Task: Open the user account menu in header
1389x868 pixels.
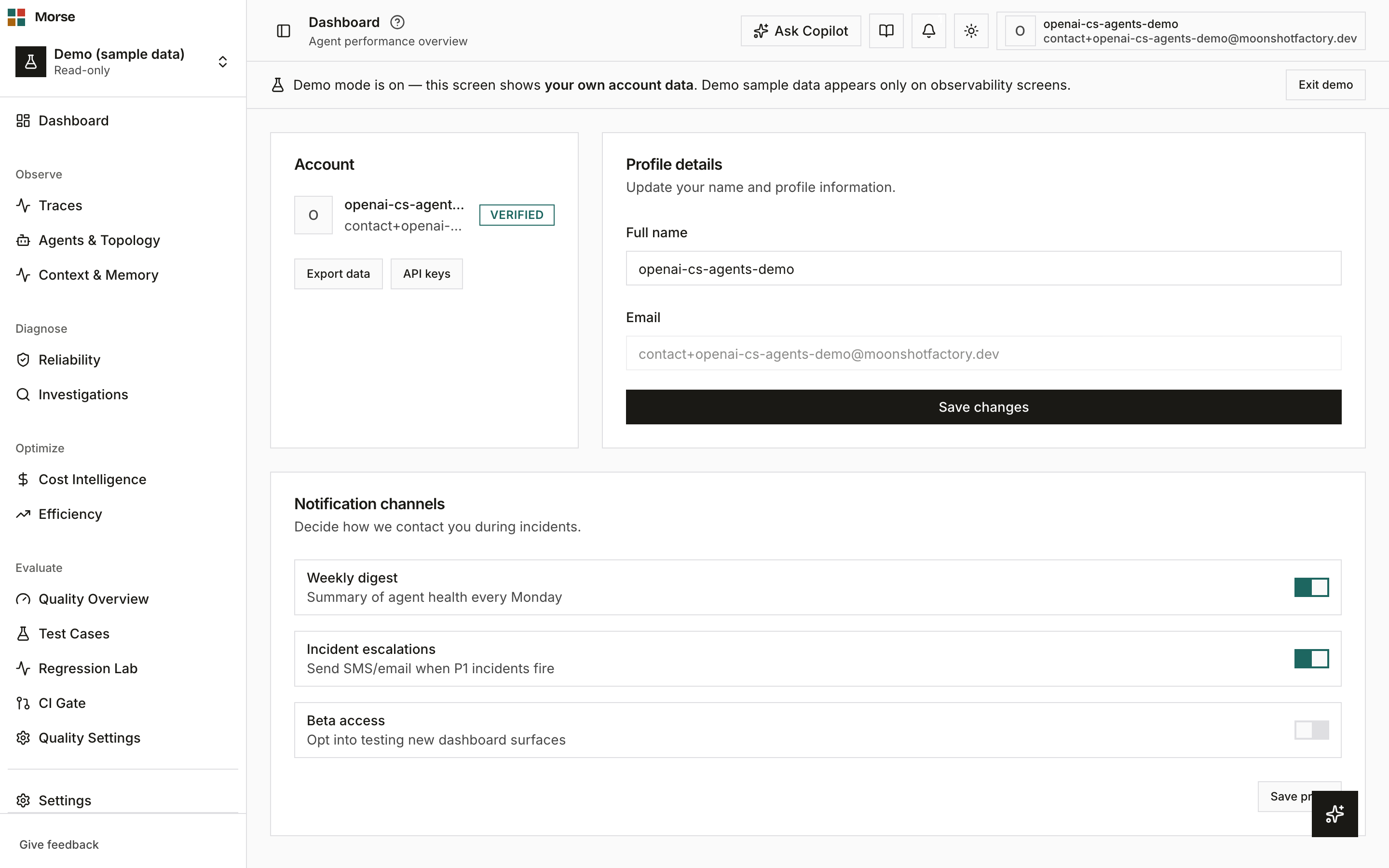Action: 1181,31
